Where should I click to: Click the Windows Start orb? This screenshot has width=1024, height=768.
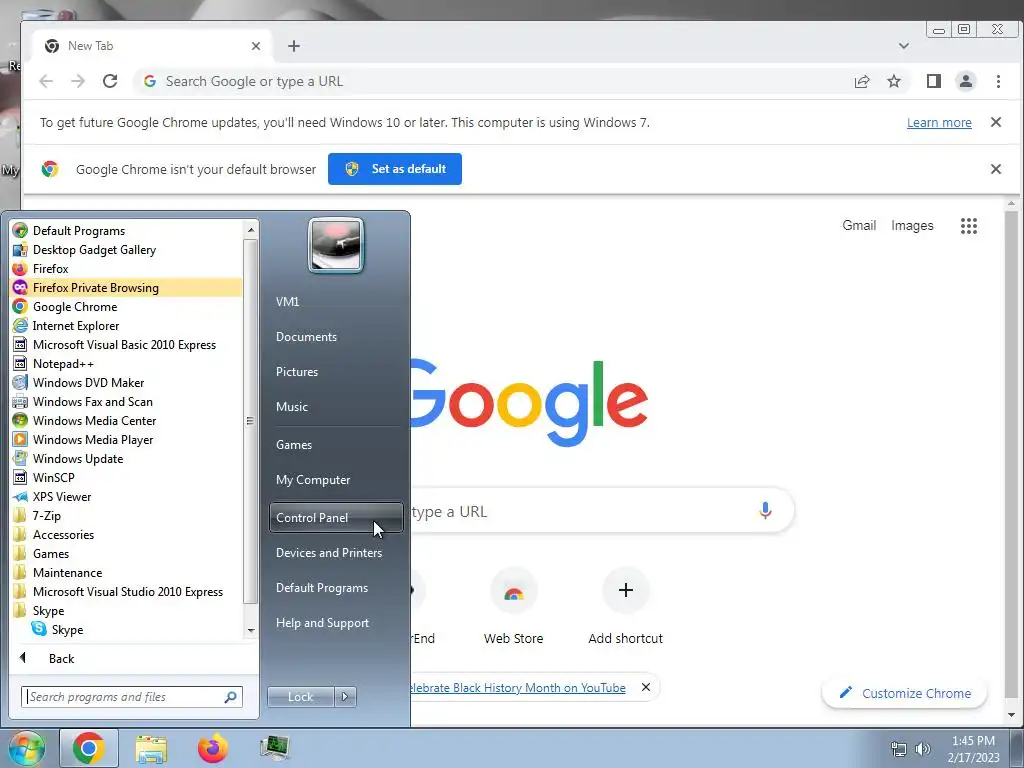click(x=27, y=748)
